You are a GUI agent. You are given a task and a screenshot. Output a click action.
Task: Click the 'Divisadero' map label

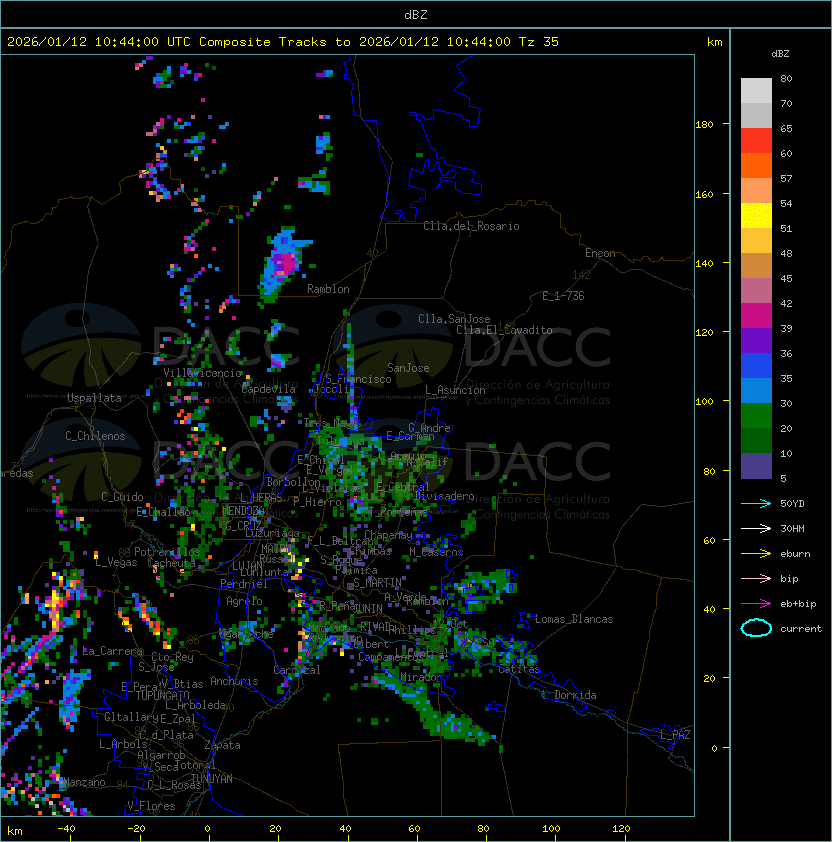[x=444, y=496]
